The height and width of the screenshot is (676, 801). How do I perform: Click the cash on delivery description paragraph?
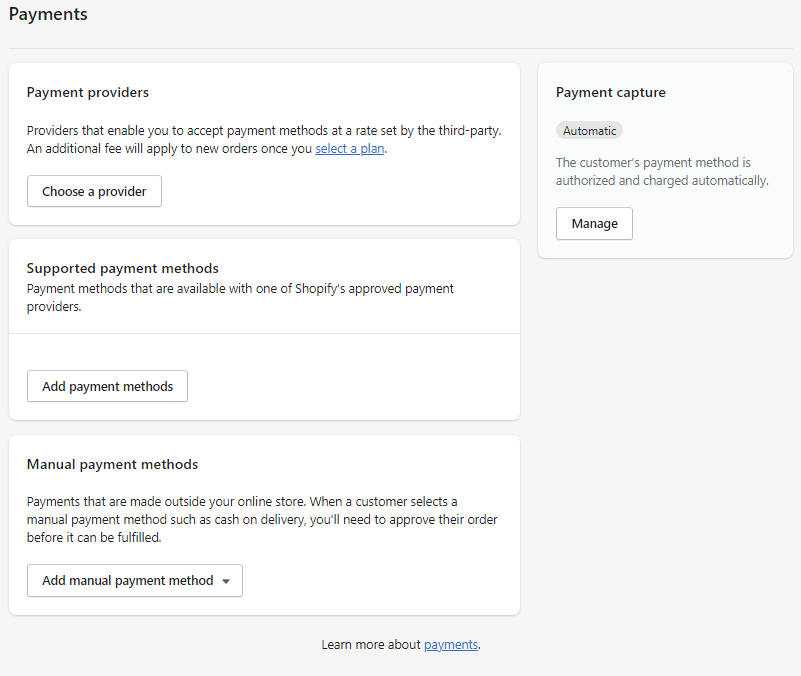262,519
